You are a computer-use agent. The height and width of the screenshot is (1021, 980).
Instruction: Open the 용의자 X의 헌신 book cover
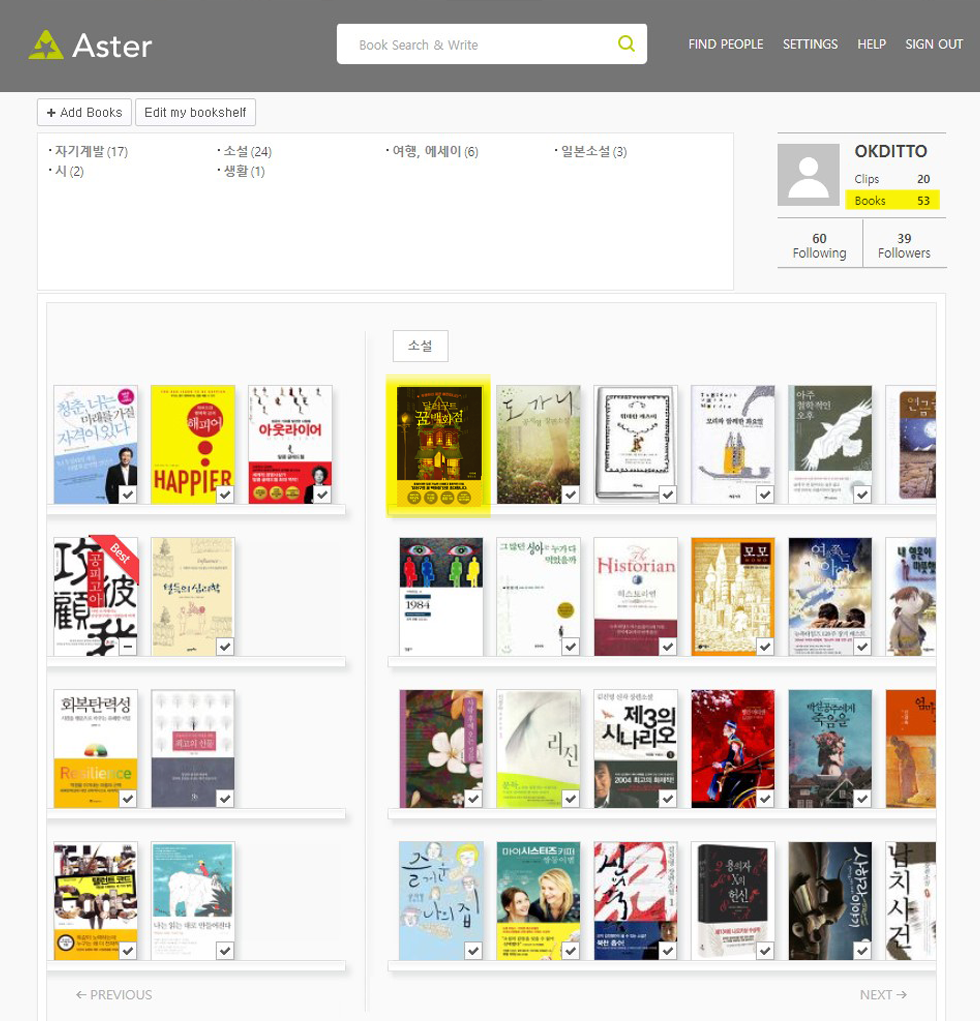(x=733, y=901)
